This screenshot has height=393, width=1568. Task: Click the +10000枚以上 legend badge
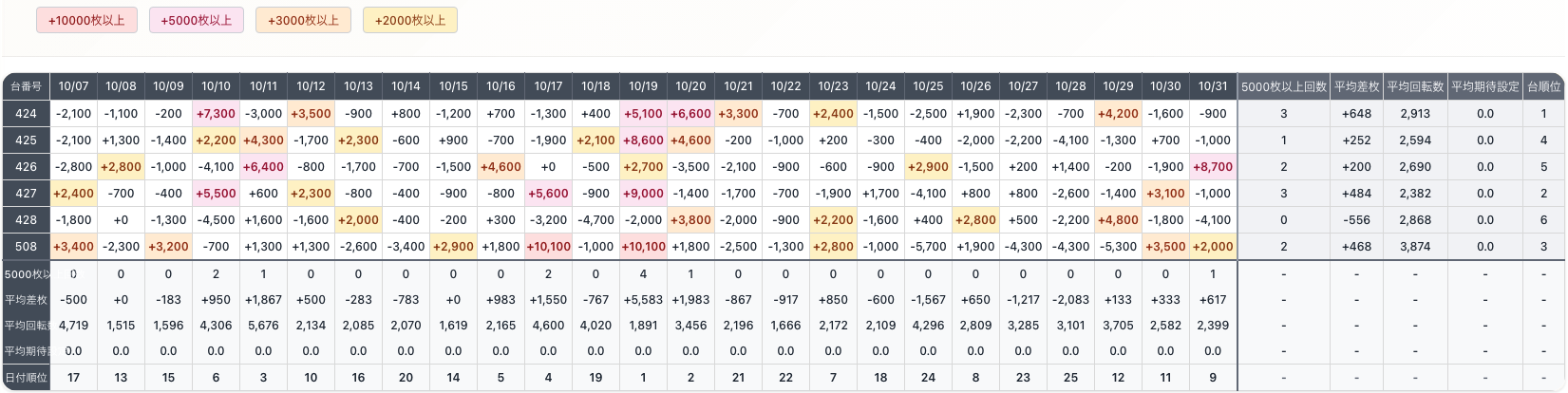pos(86,20)
